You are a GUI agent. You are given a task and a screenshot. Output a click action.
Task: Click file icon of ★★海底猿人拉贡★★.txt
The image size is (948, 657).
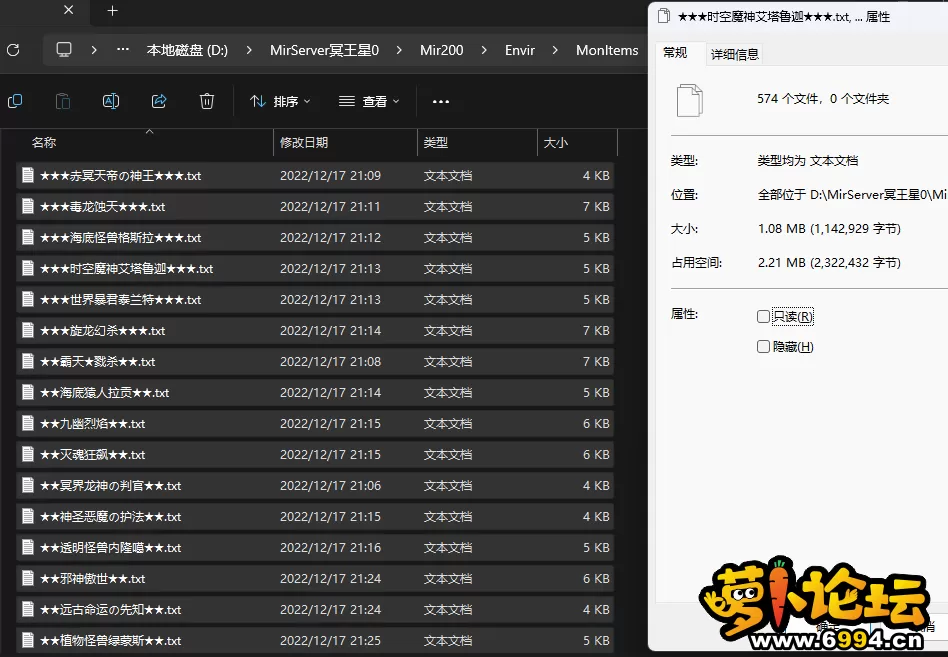click(28, 392)
